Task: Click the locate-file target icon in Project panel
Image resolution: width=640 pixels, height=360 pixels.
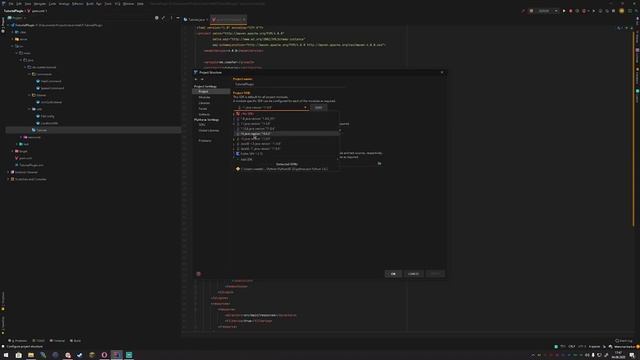Action: point(157,18)
